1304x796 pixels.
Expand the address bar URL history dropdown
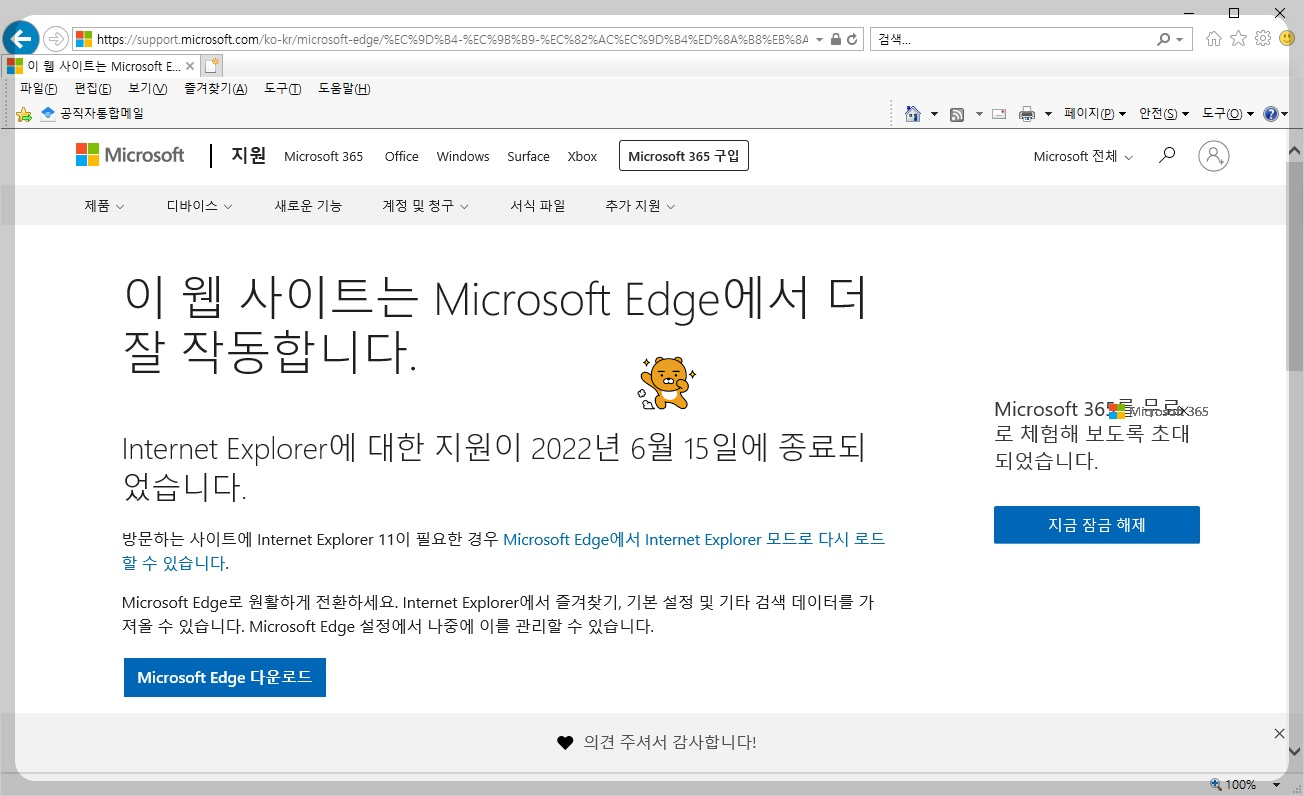point(820,39)
